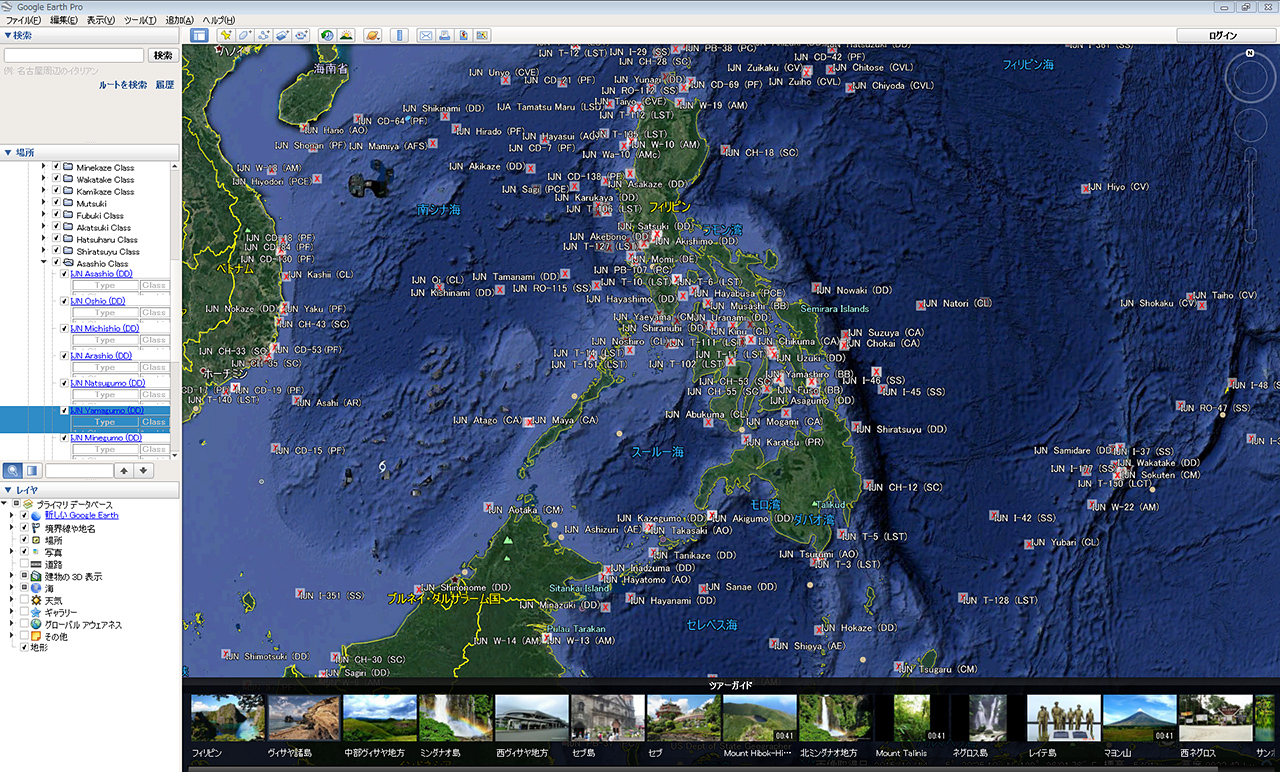The width and height of the screenshot is (1280, 772).
Task: Show the ruler tool
Action: [399, 35]
